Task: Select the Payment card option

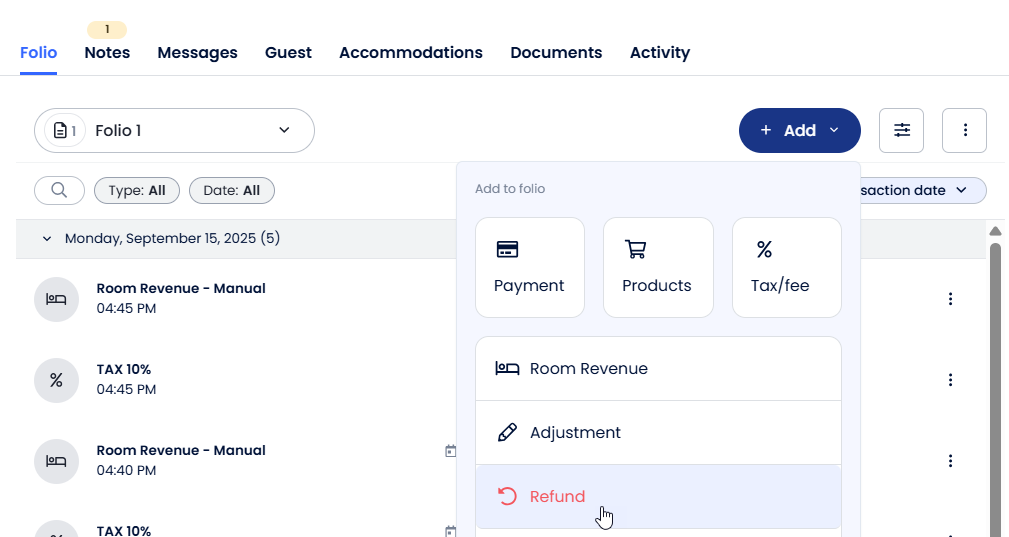Action: click(x=529, y=267)
